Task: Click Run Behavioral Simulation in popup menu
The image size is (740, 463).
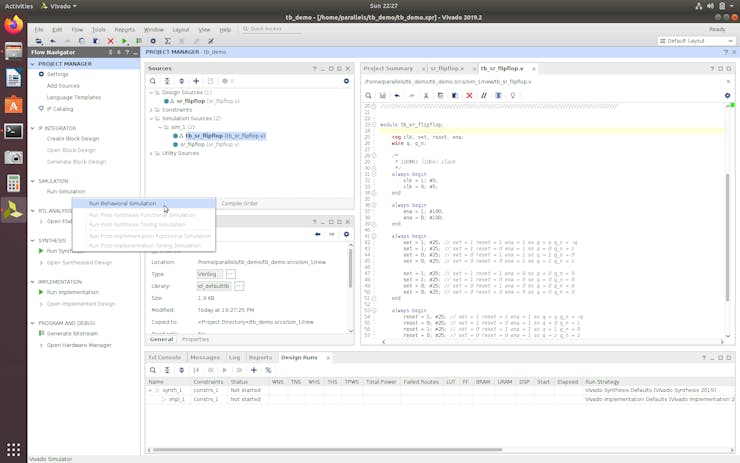Action: click(x=122, y=204)
